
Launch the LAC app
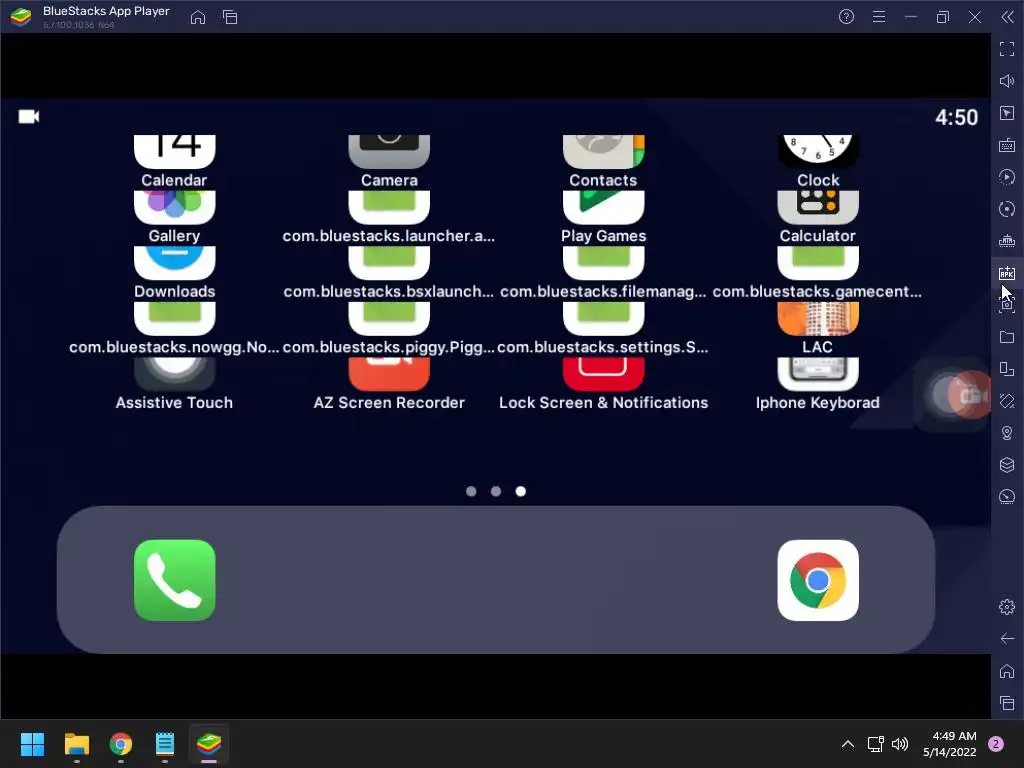[x=818, y=319]
